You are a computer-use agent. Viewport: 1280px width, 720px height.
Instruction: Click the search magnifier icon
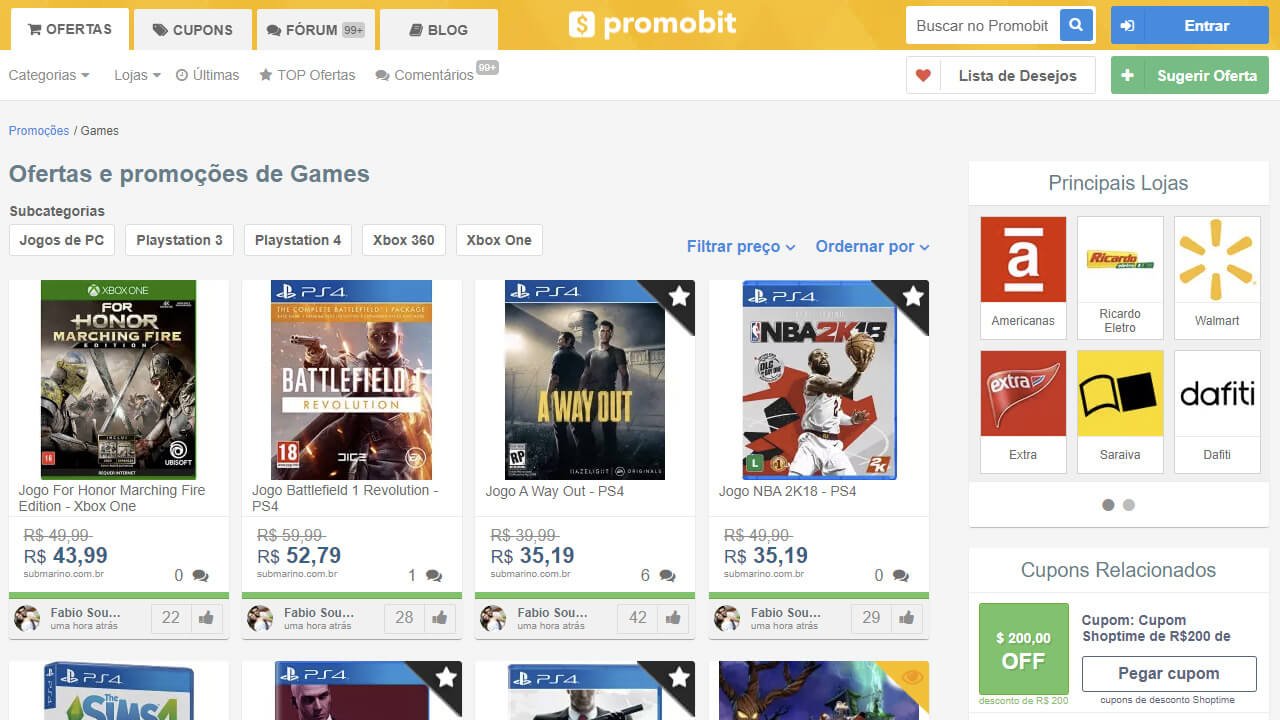1076,25
